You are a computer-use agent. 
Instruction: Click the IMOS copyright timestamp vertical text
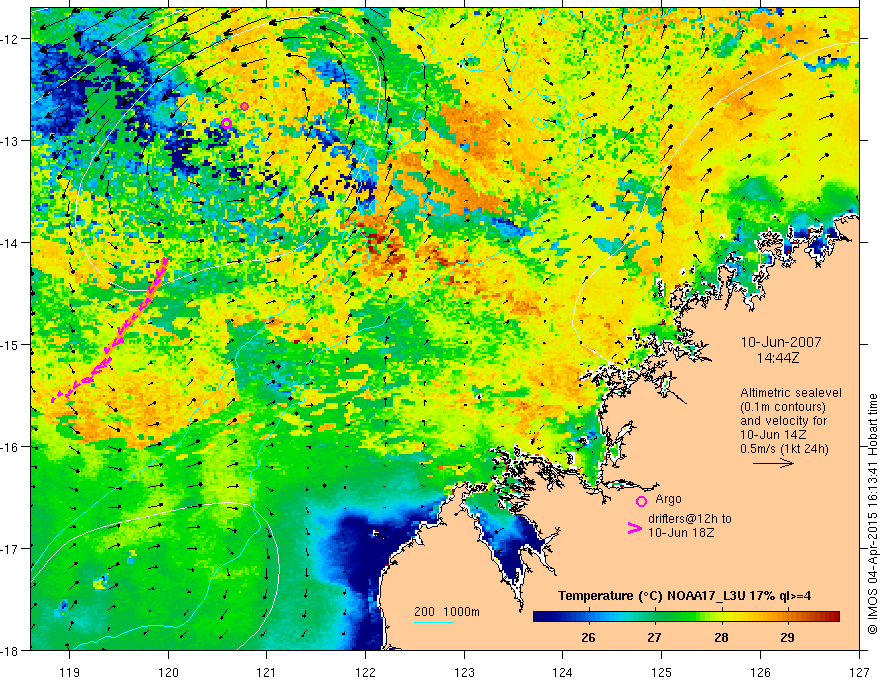coord(873,515)
